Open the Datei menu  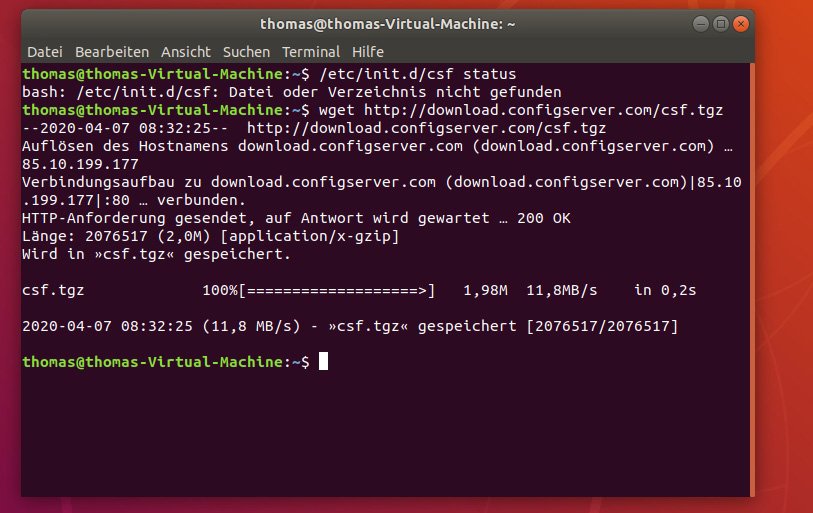(x=43, y=51)
